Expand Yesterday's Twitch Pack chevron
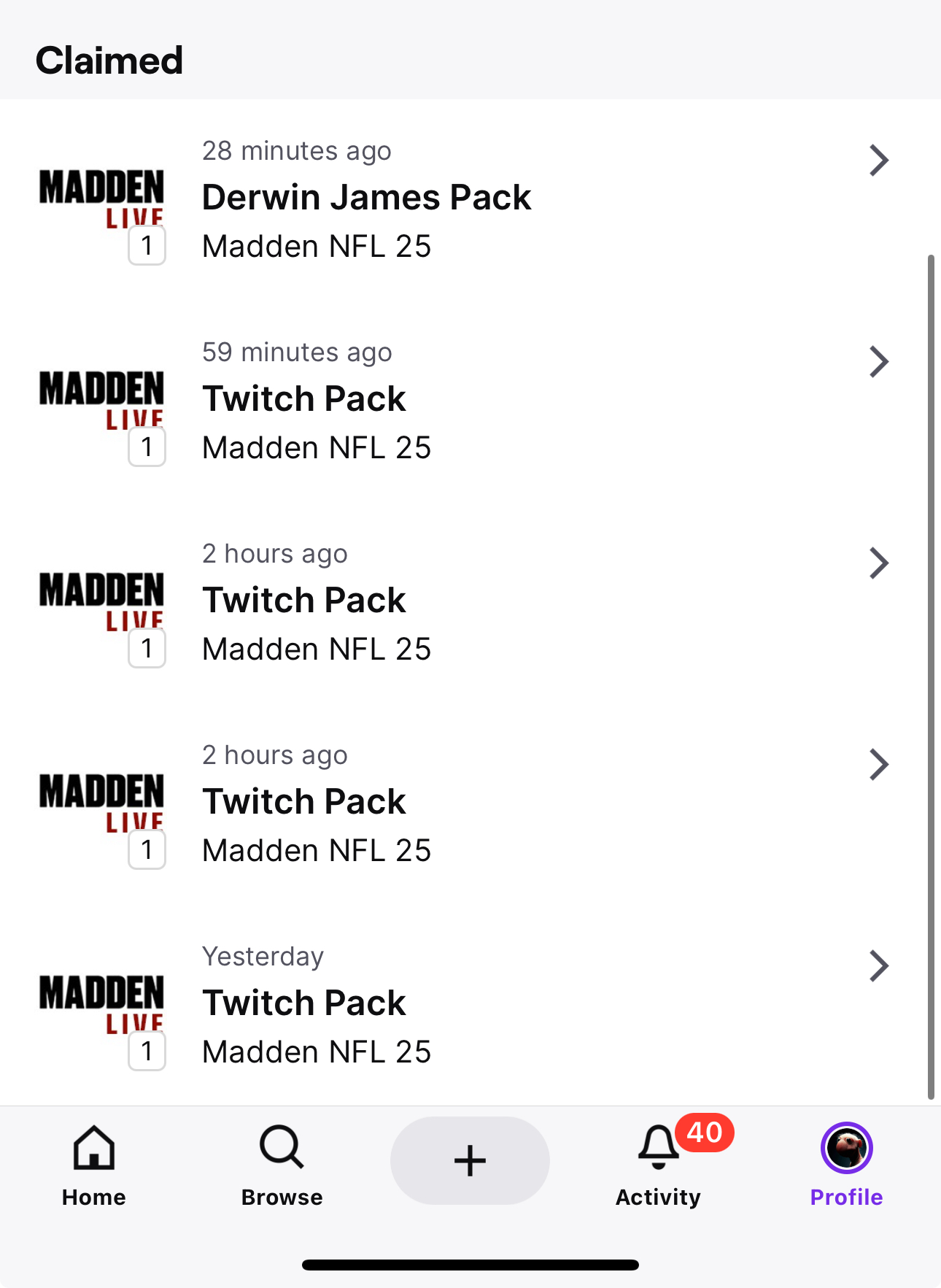 [879, 966]
